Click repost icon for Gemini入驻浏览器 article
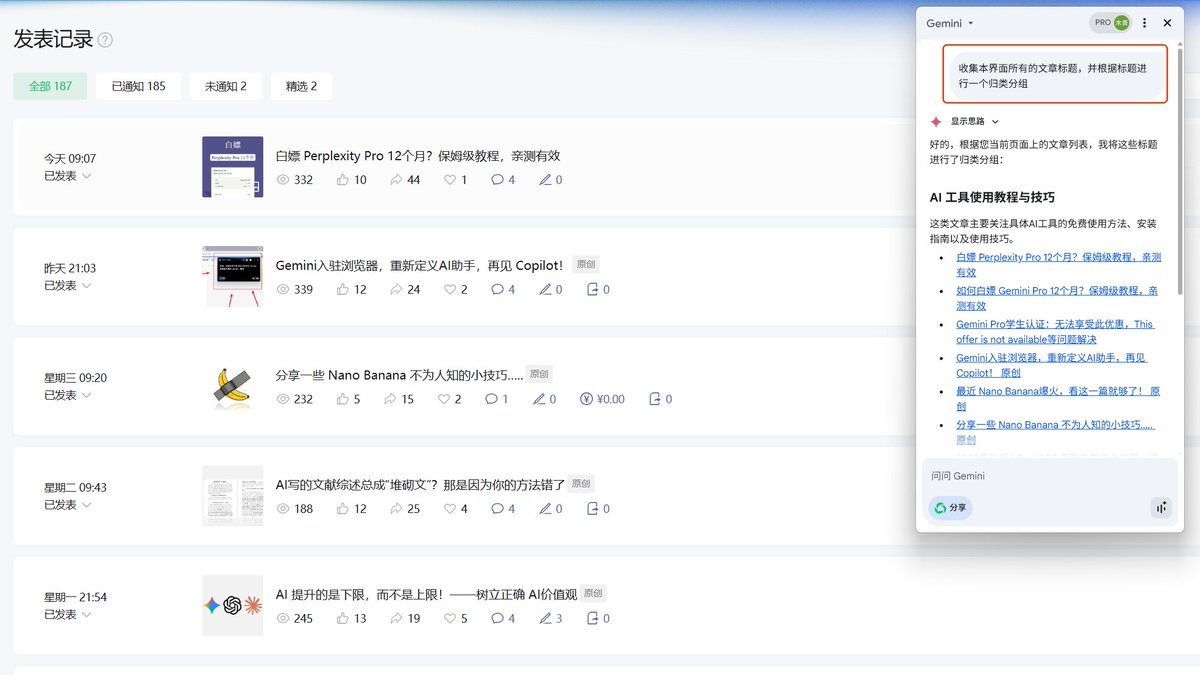 coord(592,290)
